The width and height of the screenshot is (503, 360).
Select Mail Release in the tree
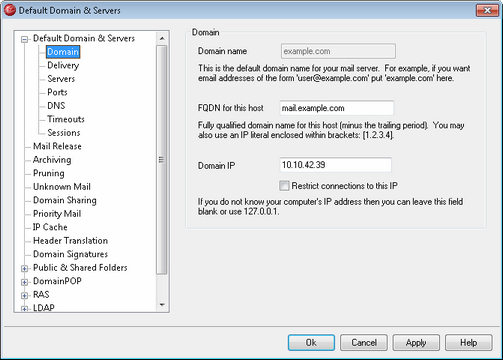click(x=57, y=146)
